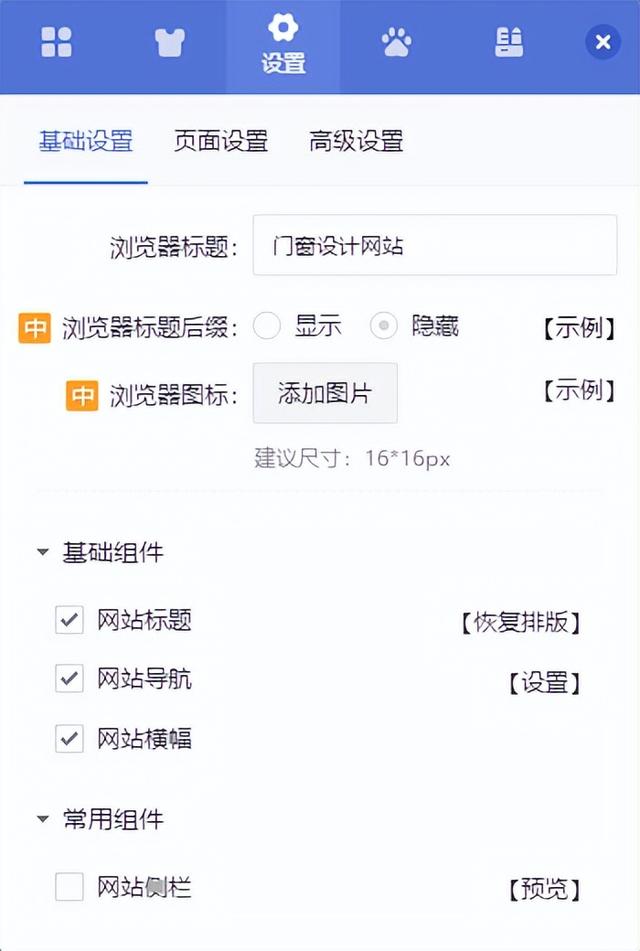Image resolution: width=640 pixels, height=951 pixels.
Task: Toggle the 网站导航 checkbox
Action: tap(68, 679)
